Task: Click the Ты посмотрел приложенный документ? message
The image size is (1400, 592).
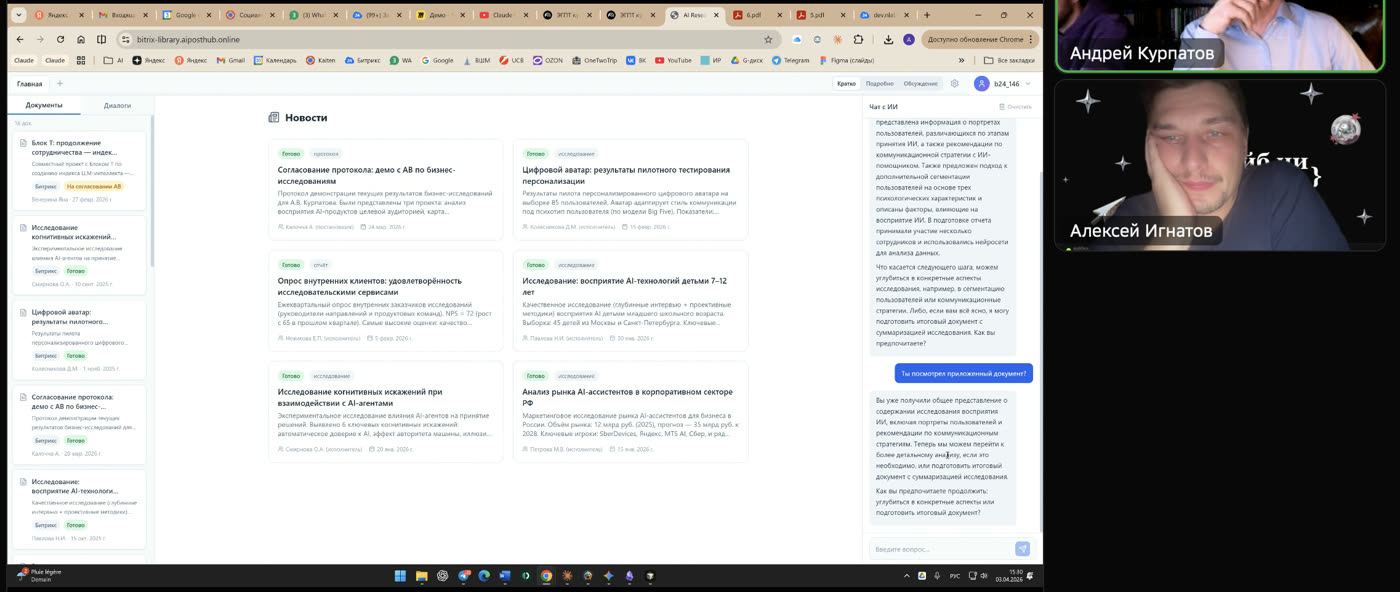Action: pos(964,373)
